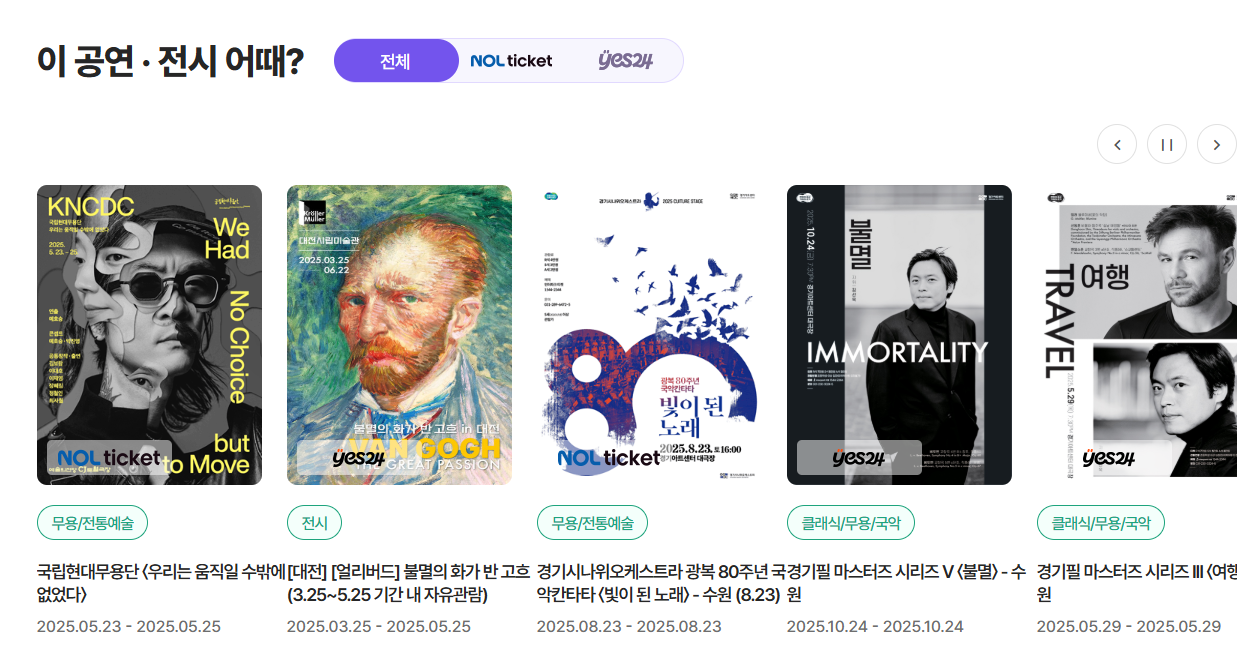1241x665 pixels.
Task: Switch to the NOL ticket tab
Action: (x=511, y=61)
